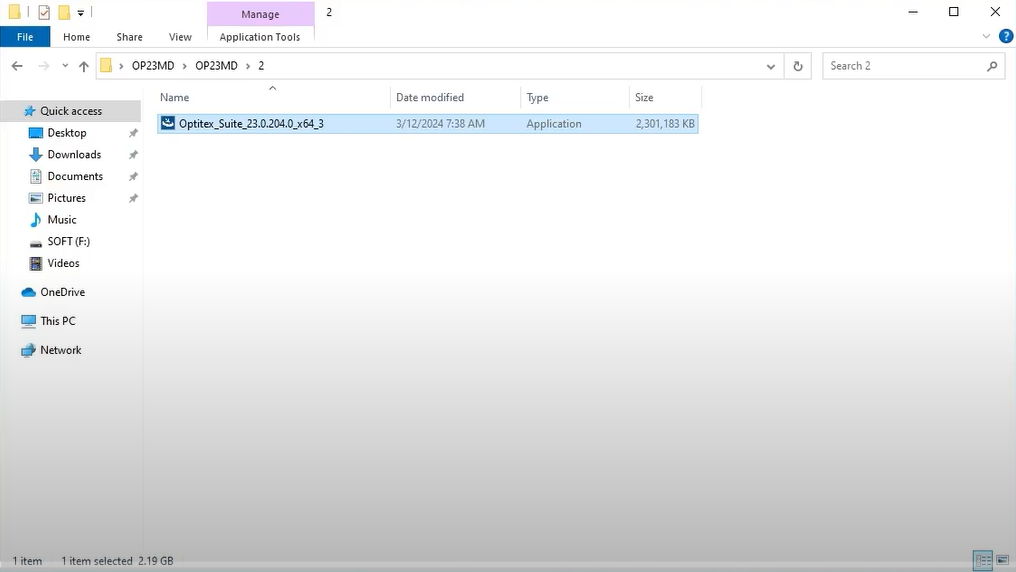The image size is (1016, 572).
Task: Switch to Details view layout
Action: click(x=982, y=560)
